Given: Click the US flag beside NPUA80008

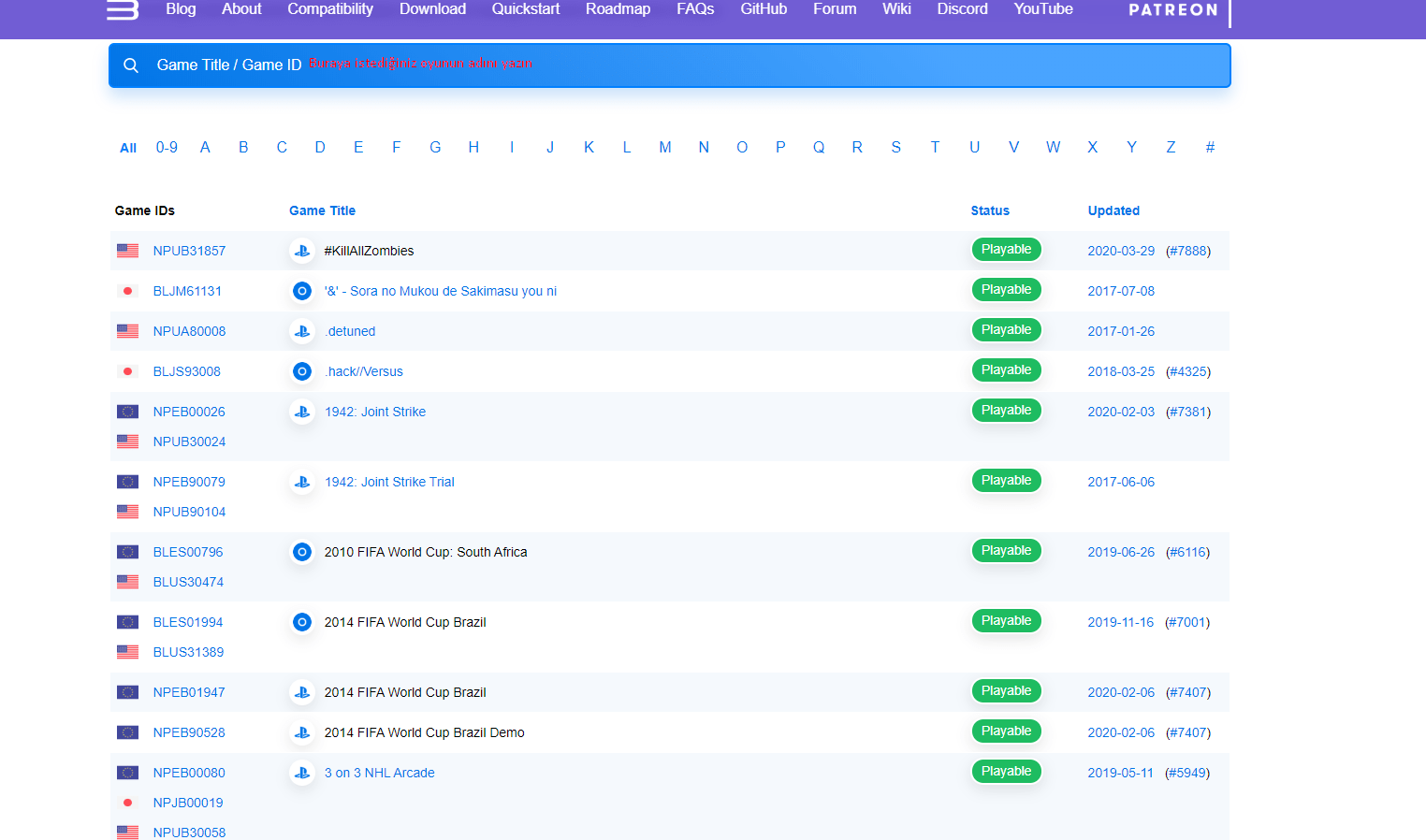Looking at the screenshot, I should (127, 331).
